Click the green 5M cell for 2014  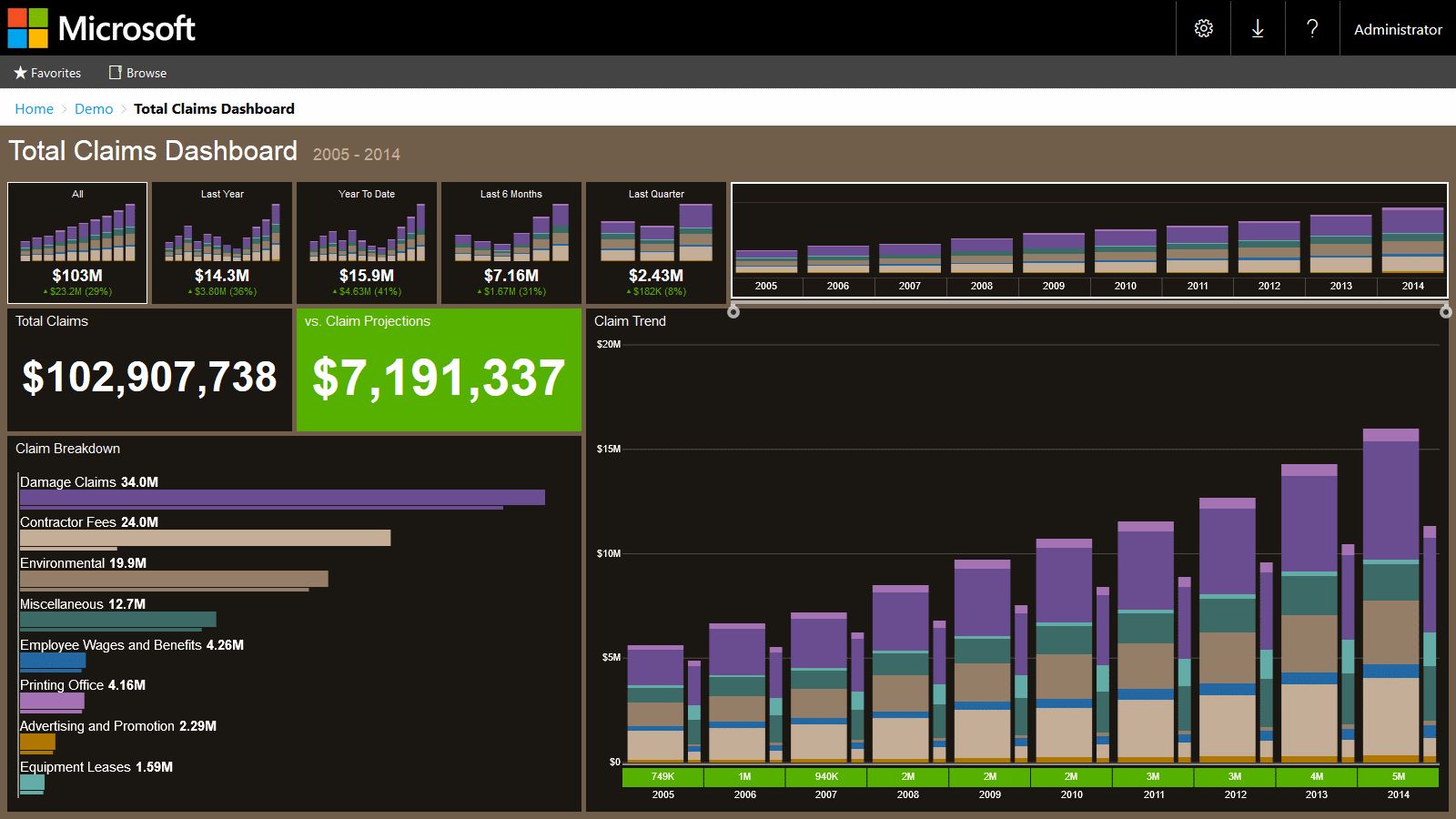[x=1399, y=777]
